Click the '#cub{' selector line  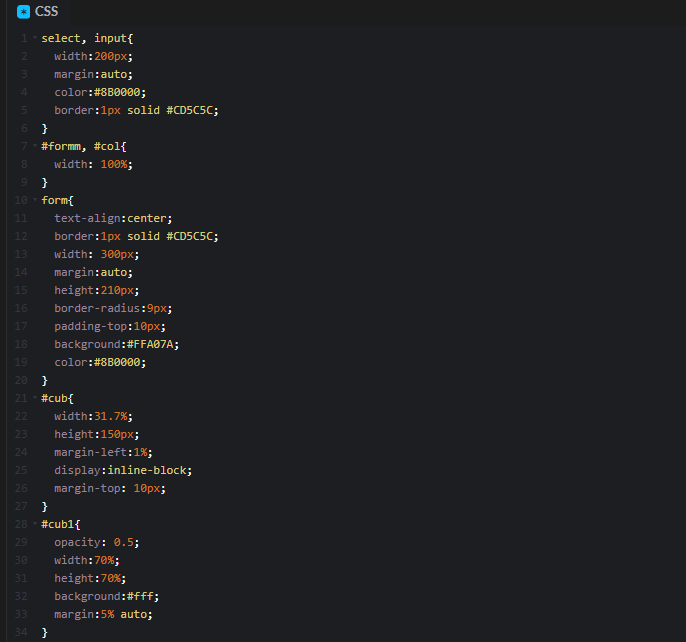[57, 398]
